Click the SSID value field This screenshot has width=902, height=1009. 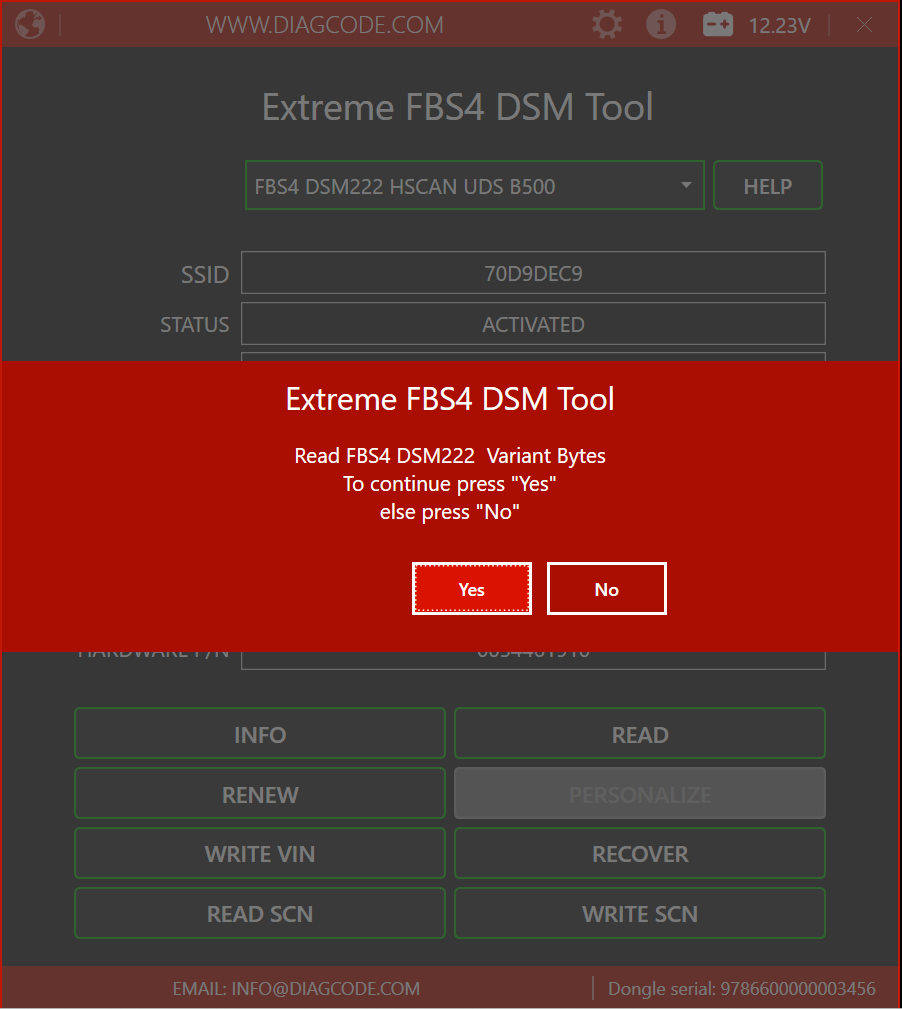click(533, 273)
